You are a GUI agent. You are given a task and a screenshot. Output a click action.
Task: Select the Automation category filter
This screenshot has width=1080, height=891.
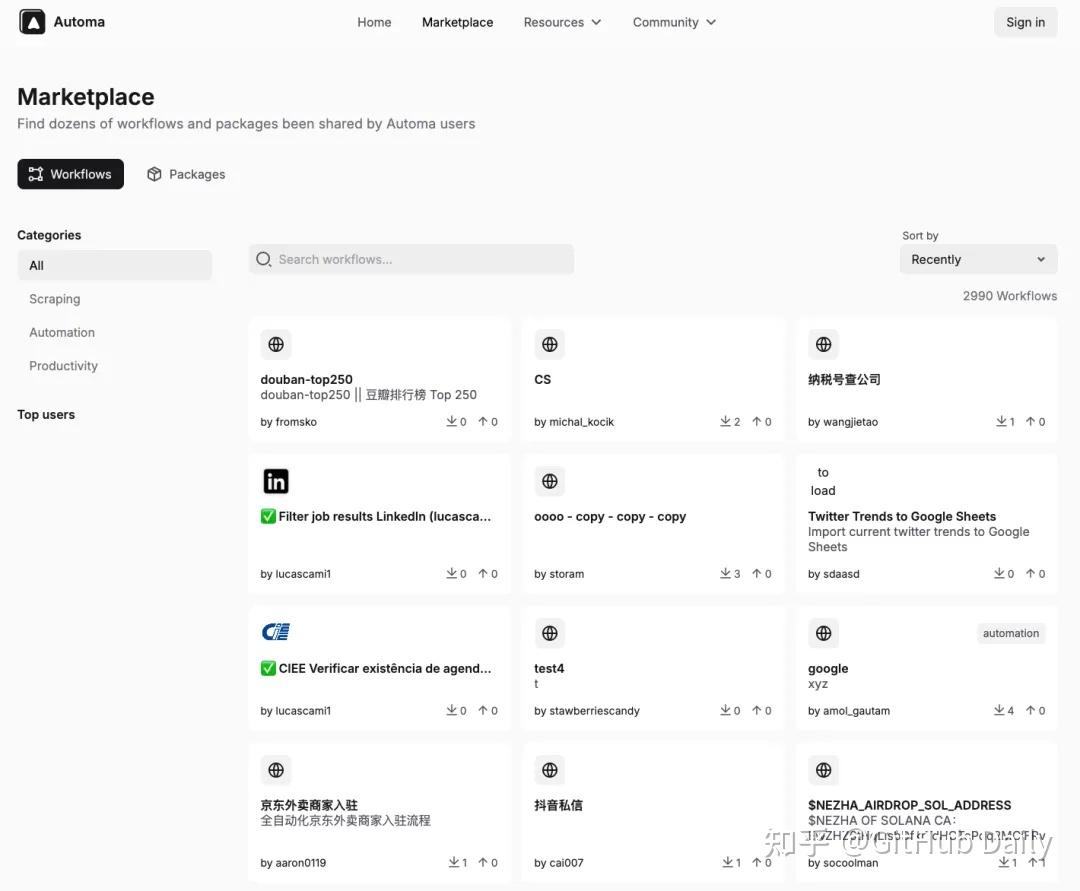[62, 332]
